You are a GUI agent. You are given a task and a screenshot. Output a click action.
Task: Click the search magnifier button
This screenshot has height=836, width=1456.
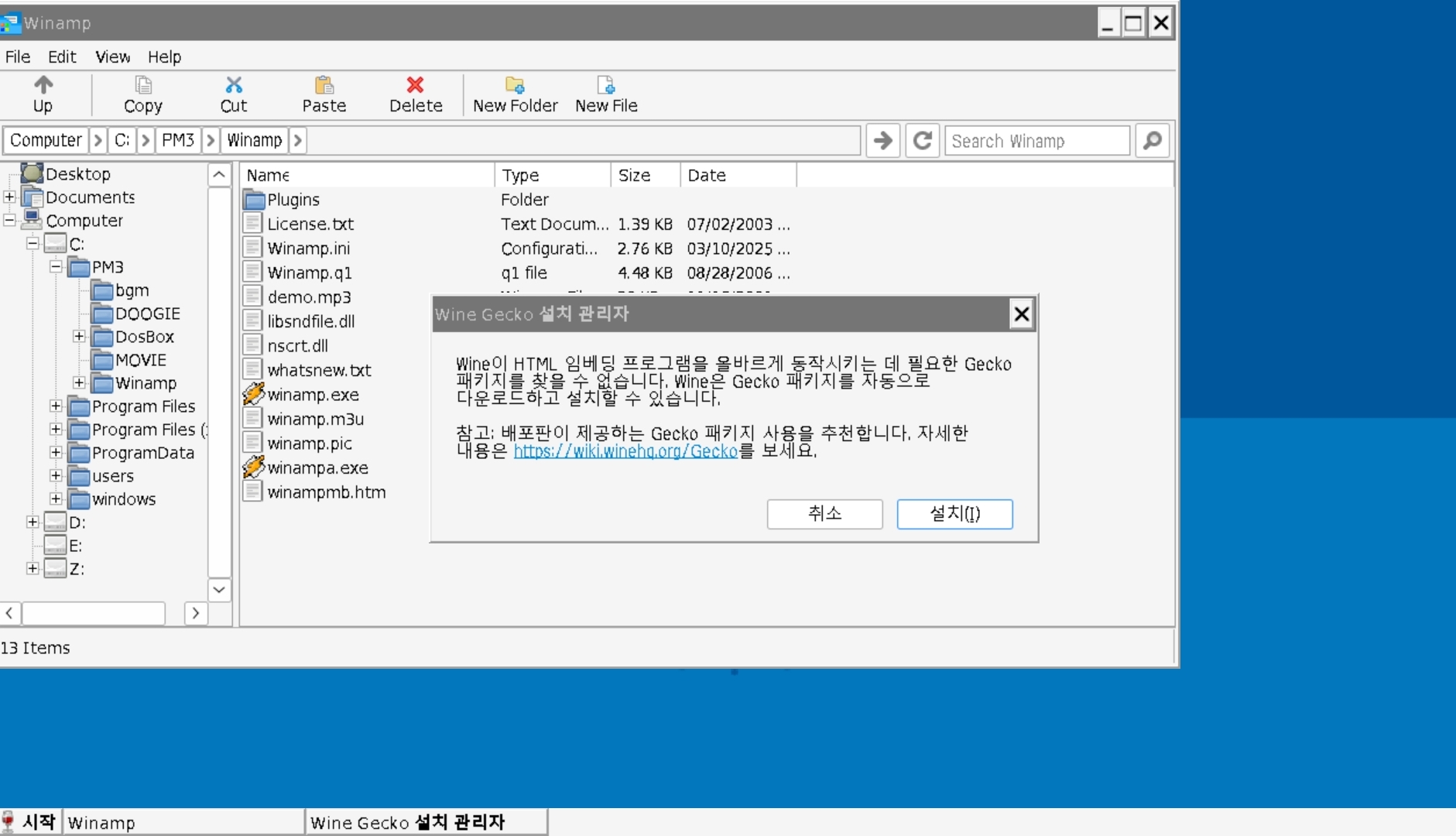pos(1152,140)
